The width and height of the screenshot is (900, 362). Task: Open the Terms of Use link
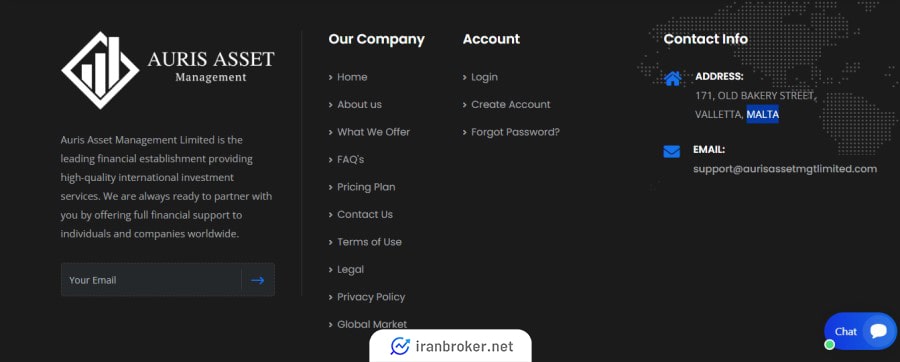[370, 242]
